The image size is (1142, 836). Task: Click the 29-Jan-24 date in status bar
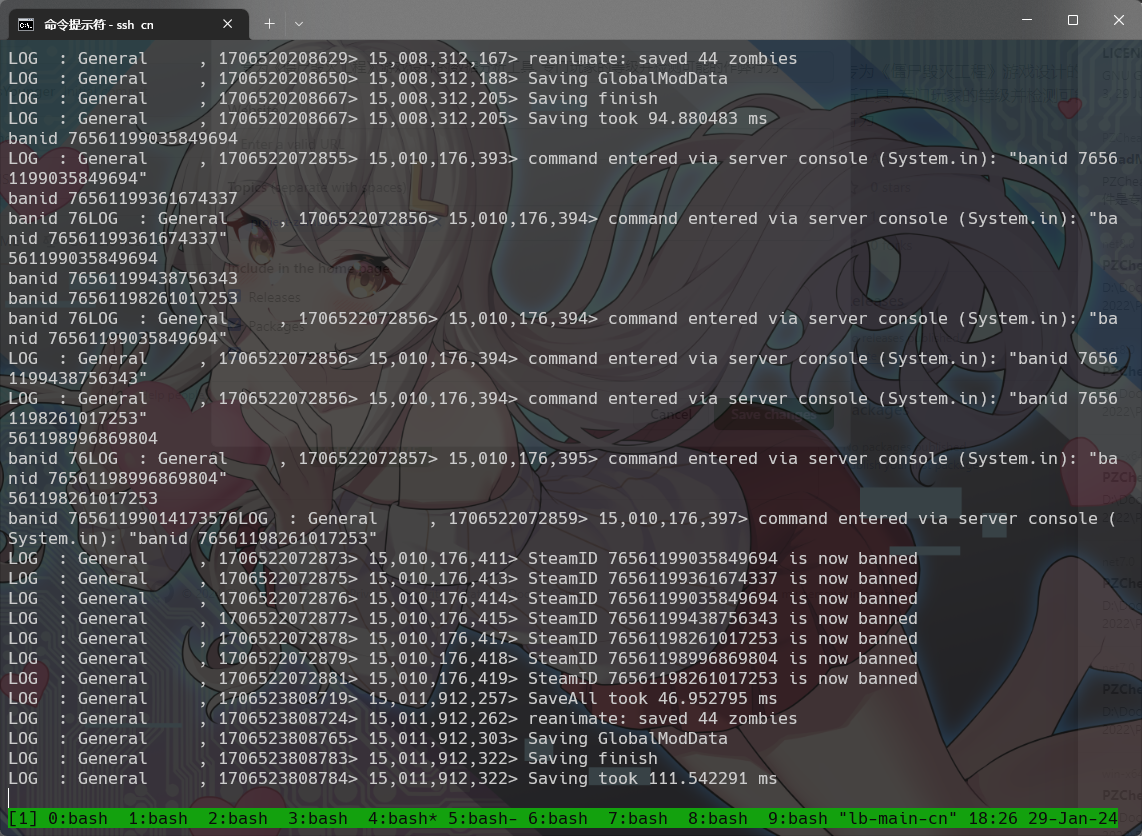(1073, 819)
